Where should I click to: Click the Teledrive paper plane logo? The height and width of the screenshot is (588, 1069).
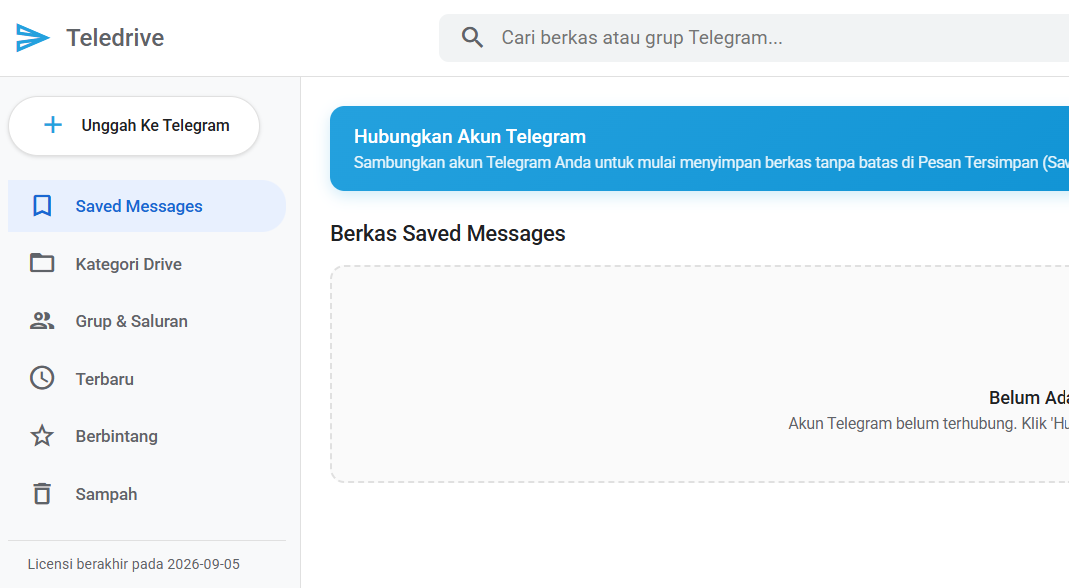32,38
